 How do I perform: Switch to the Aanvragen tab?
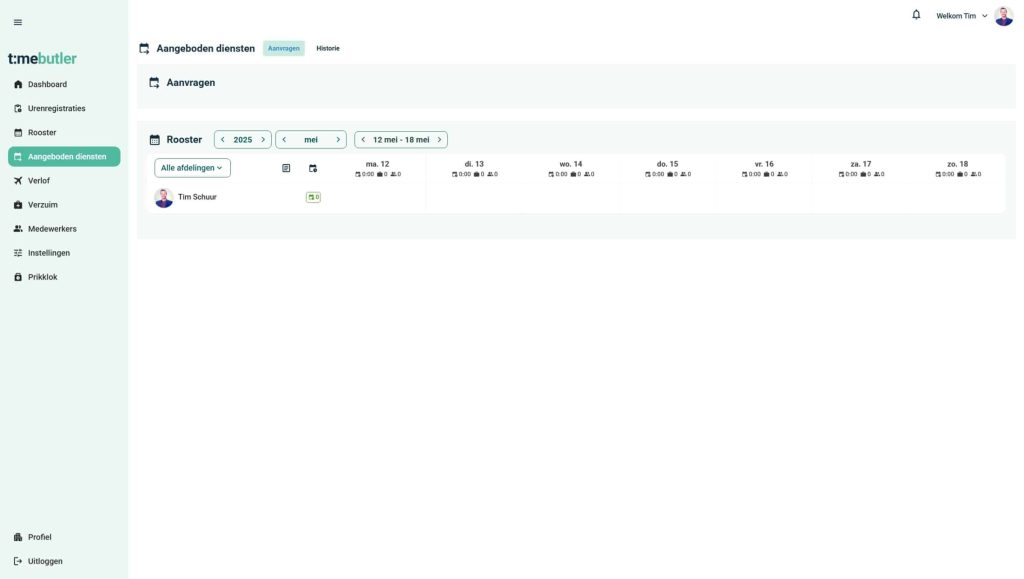pos(283,48)
